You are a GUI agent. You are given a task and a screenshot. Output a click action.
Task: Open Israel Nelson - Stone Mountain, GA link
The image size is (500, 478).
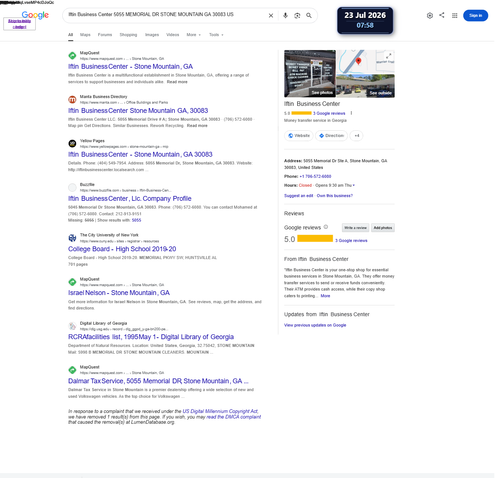pyautogui.click(x=119, y=293)
